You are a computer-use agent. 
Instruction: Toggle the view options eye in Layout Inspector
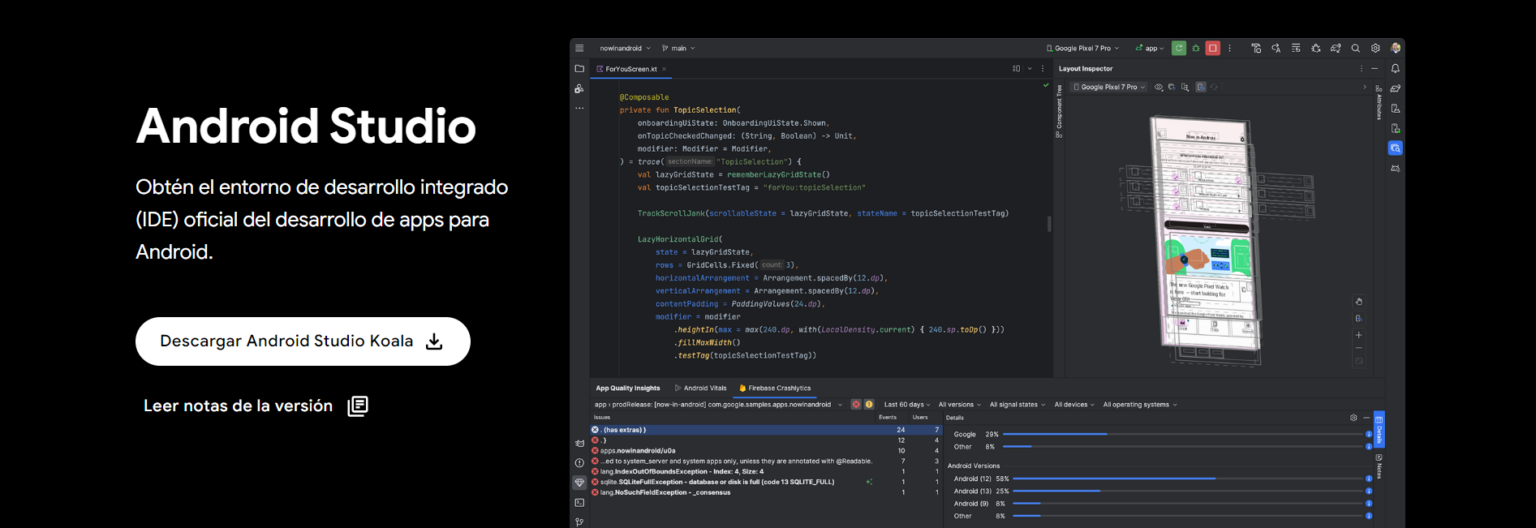(1158, 87)
